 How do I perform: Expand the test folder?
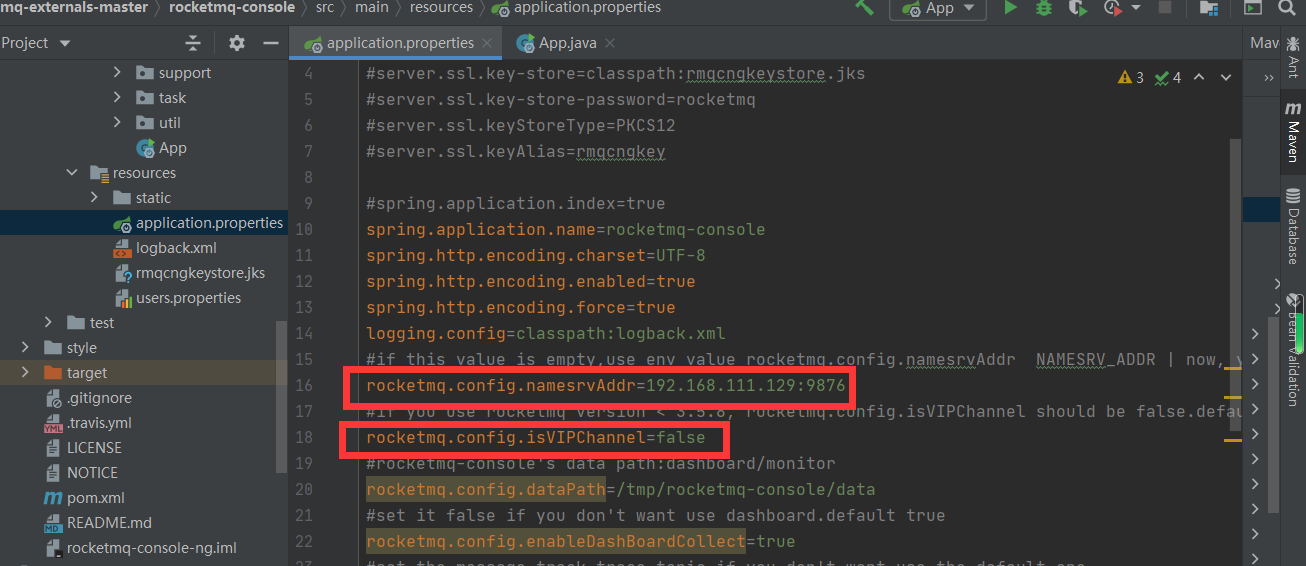click(49, 322)
